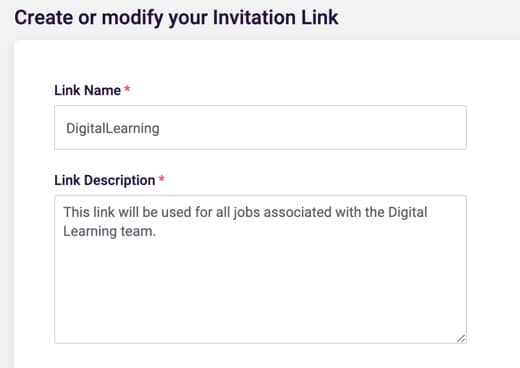Viewport: 520px width, 368px height.
Task: Click the word 'Learning' on the description's second line
Action: point(90,232)
